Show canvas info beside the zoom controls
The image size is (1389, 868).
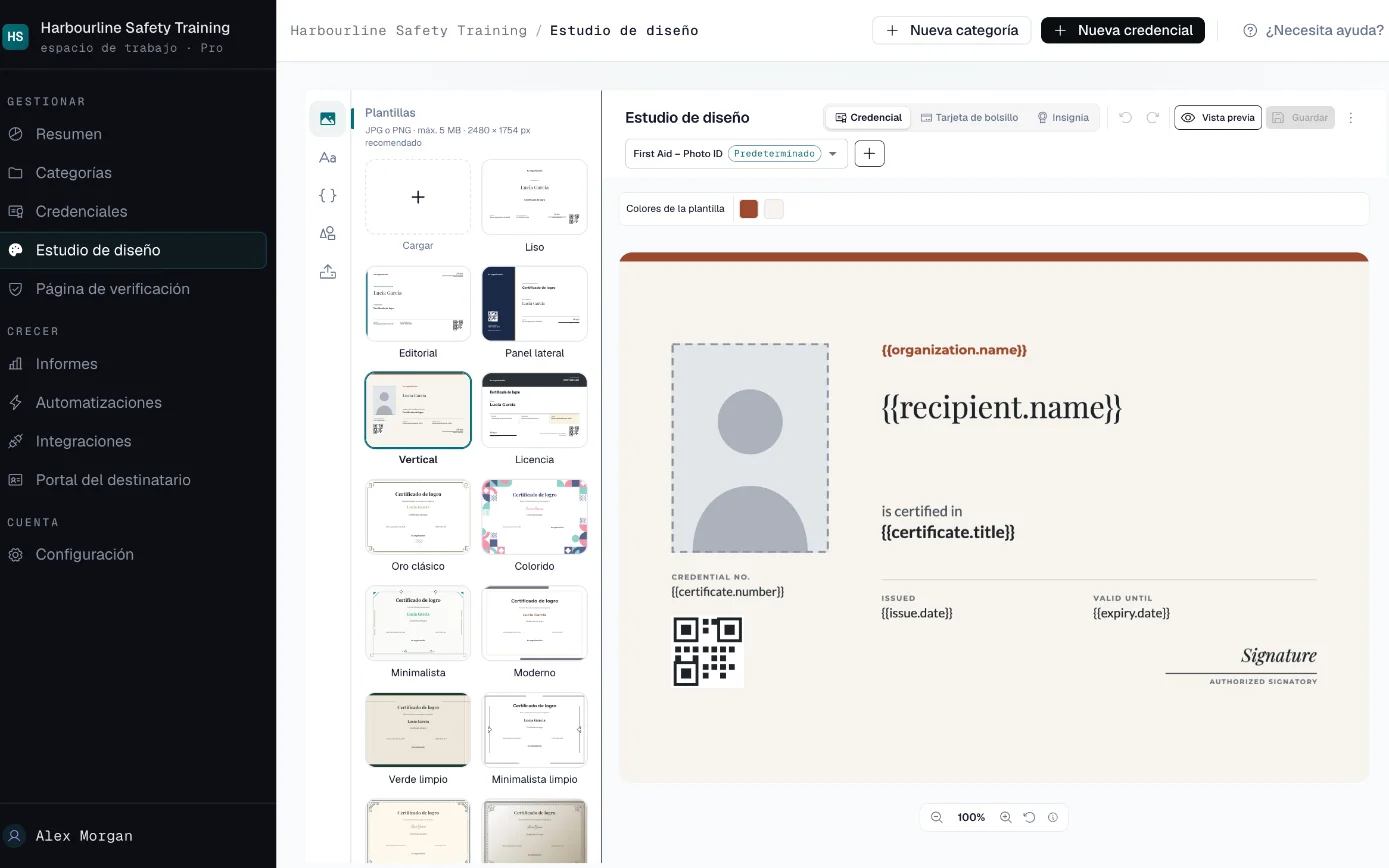1053,817
